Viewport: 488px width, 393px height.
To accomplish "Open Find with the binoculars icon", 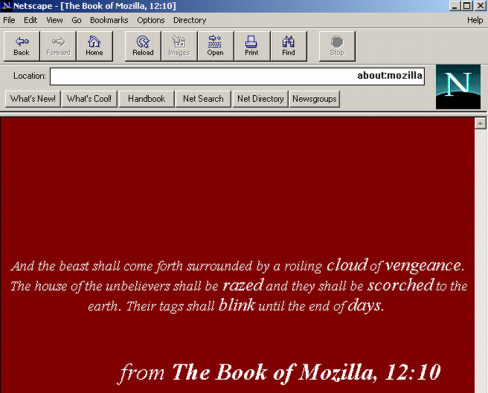I will 289,46.
